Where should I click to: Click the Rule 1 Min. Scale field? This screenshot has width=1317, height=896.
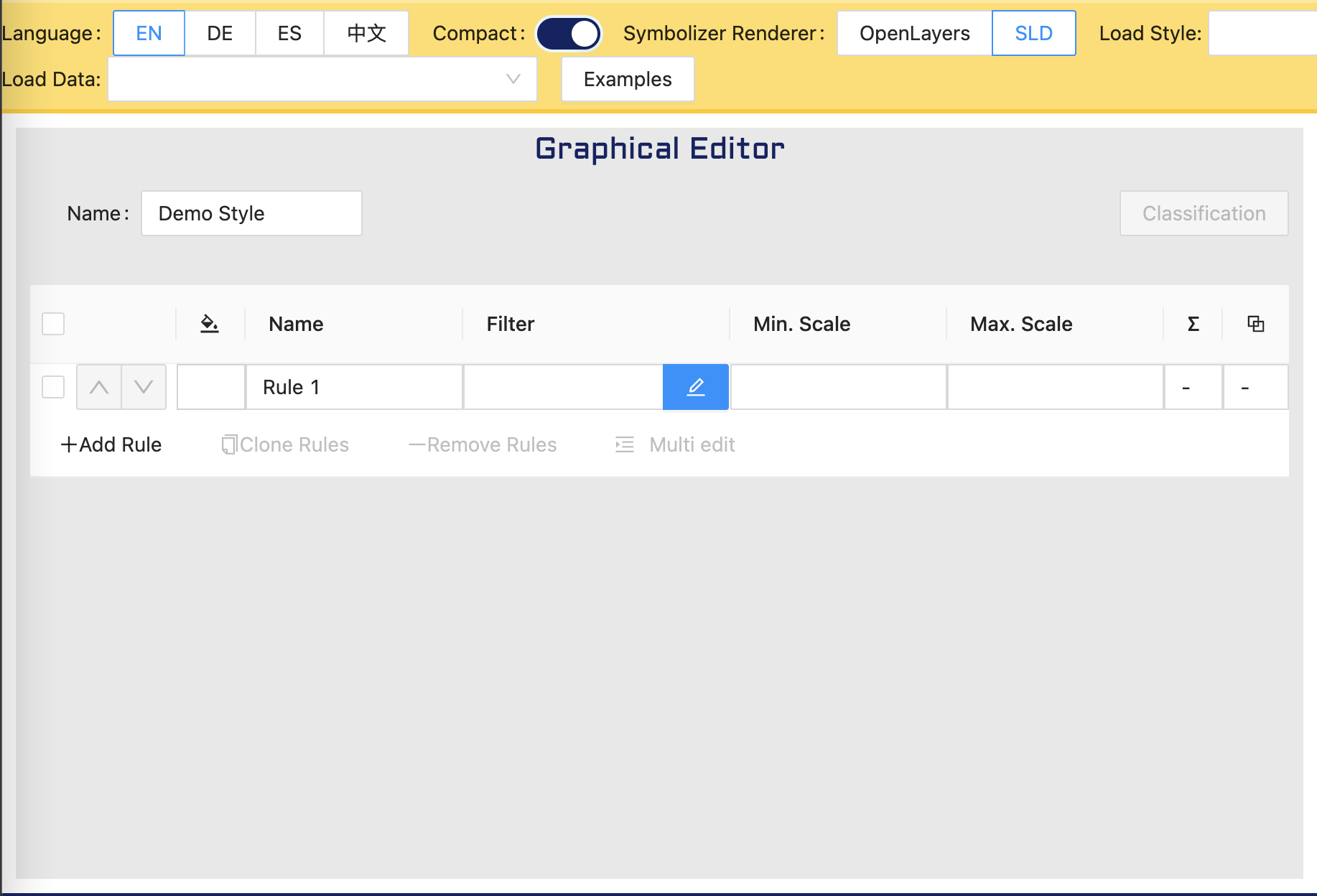click(x=838, y=387)
